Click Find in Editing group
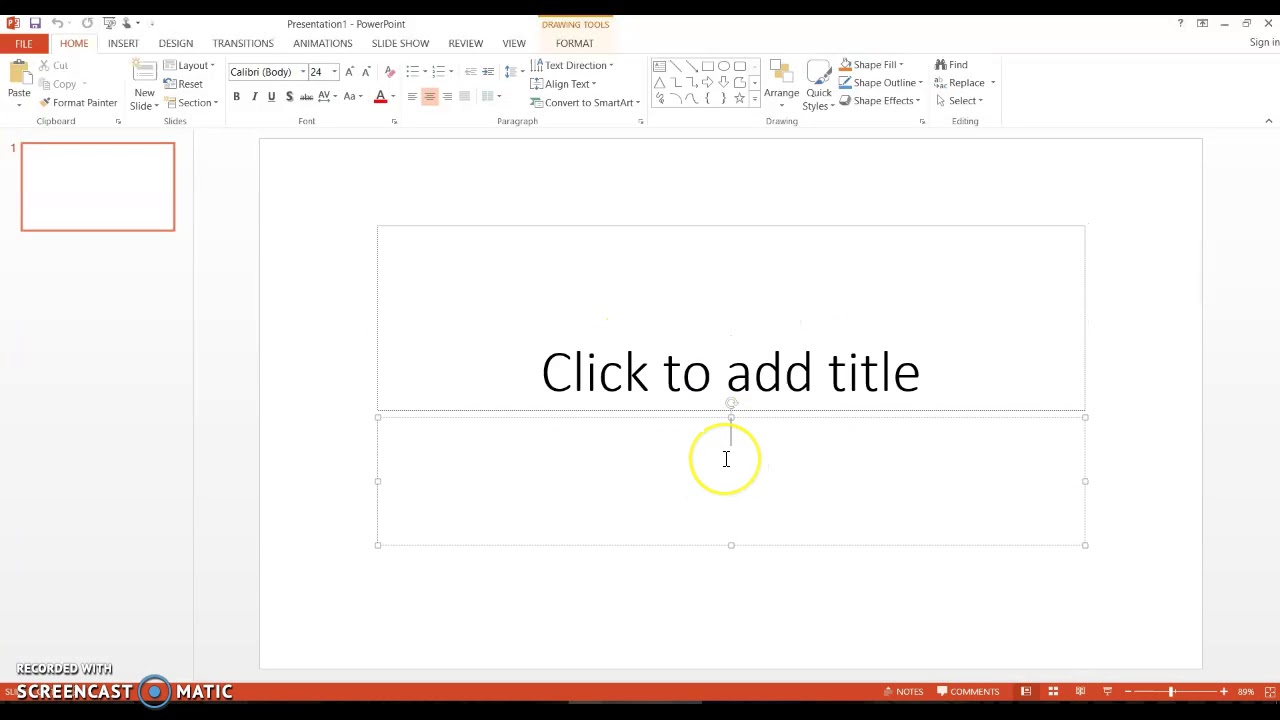 click(x=951, y=65)
